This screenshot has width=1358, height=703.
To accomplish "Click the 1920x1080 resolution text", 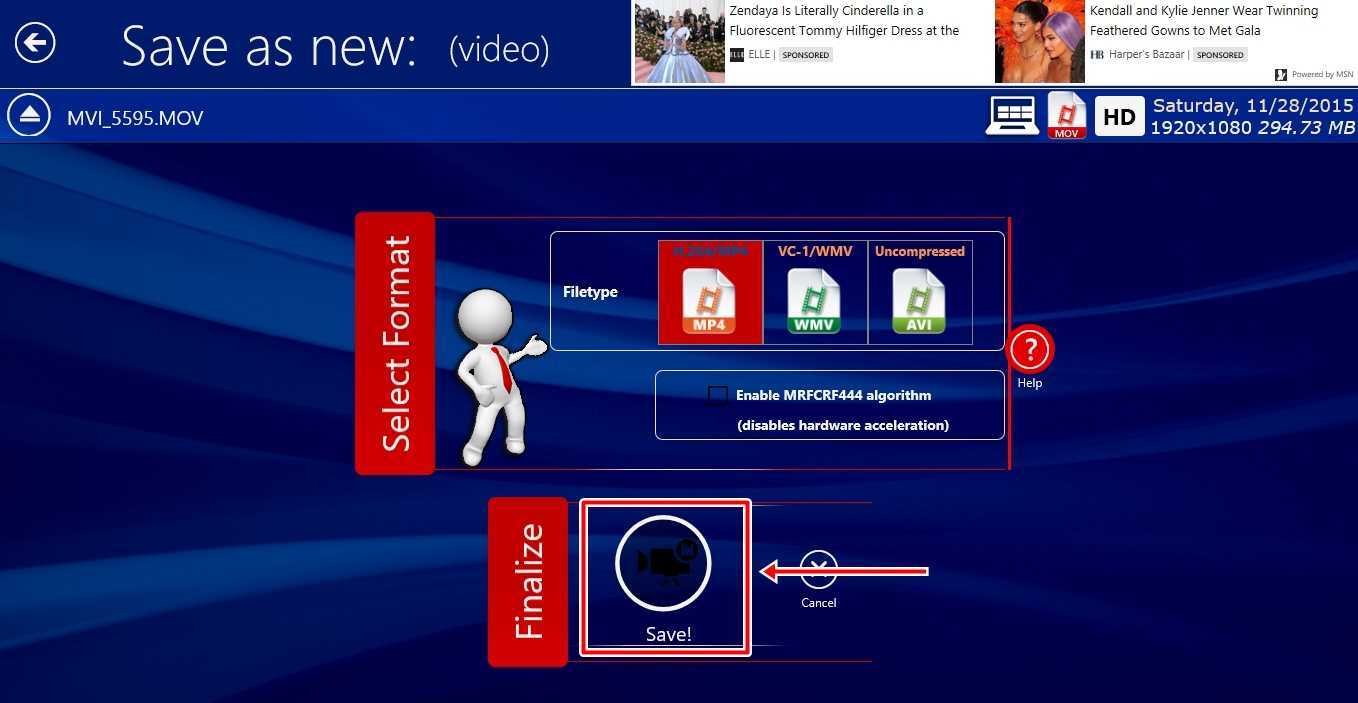I will 1201,128.
